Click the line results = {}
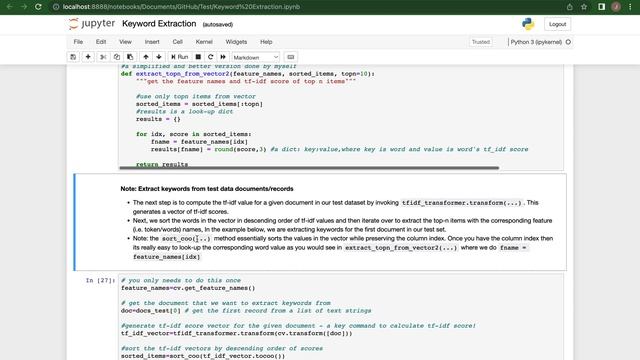The width and height of the screenshot is (640, 360). pyautogui.click(x=158, y=119)
